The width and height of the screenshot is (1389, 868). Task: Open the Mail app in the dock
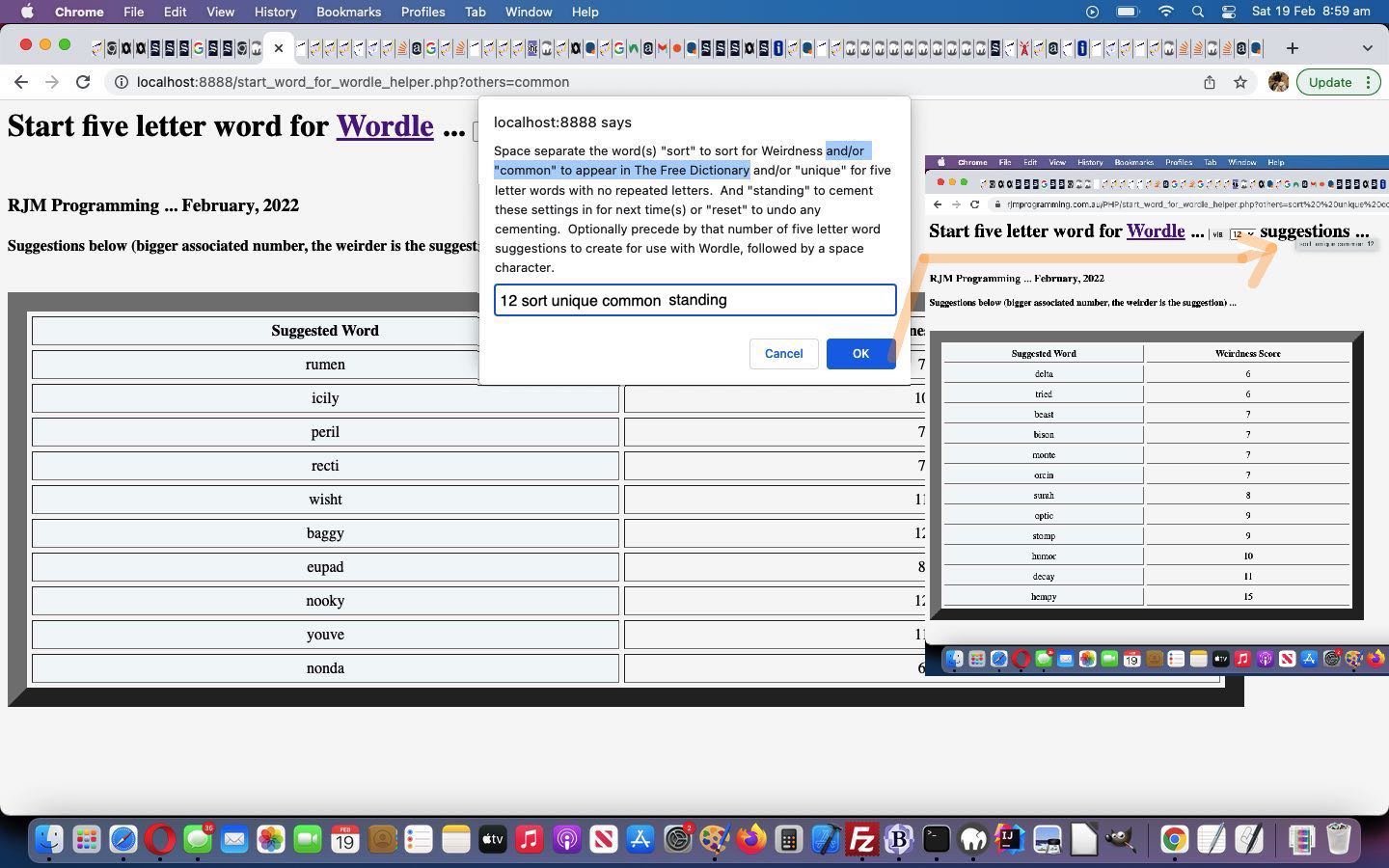(234, 840)
